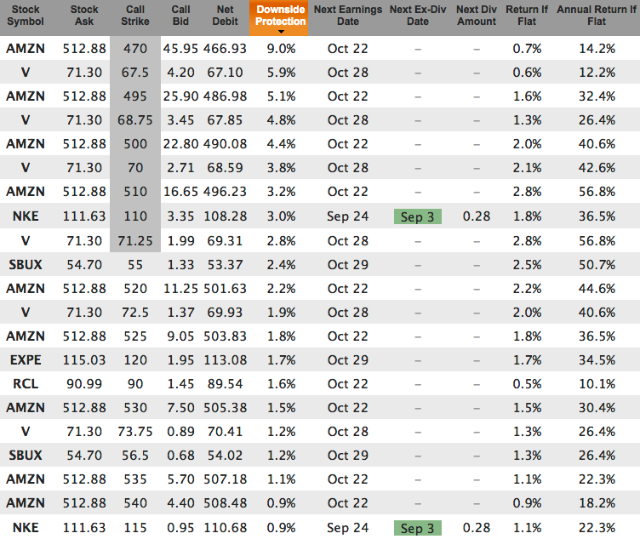640x539 pixels.
Task: Click the 466.93 net debit value
Action: pyautogui.click(x=225, y=49)
